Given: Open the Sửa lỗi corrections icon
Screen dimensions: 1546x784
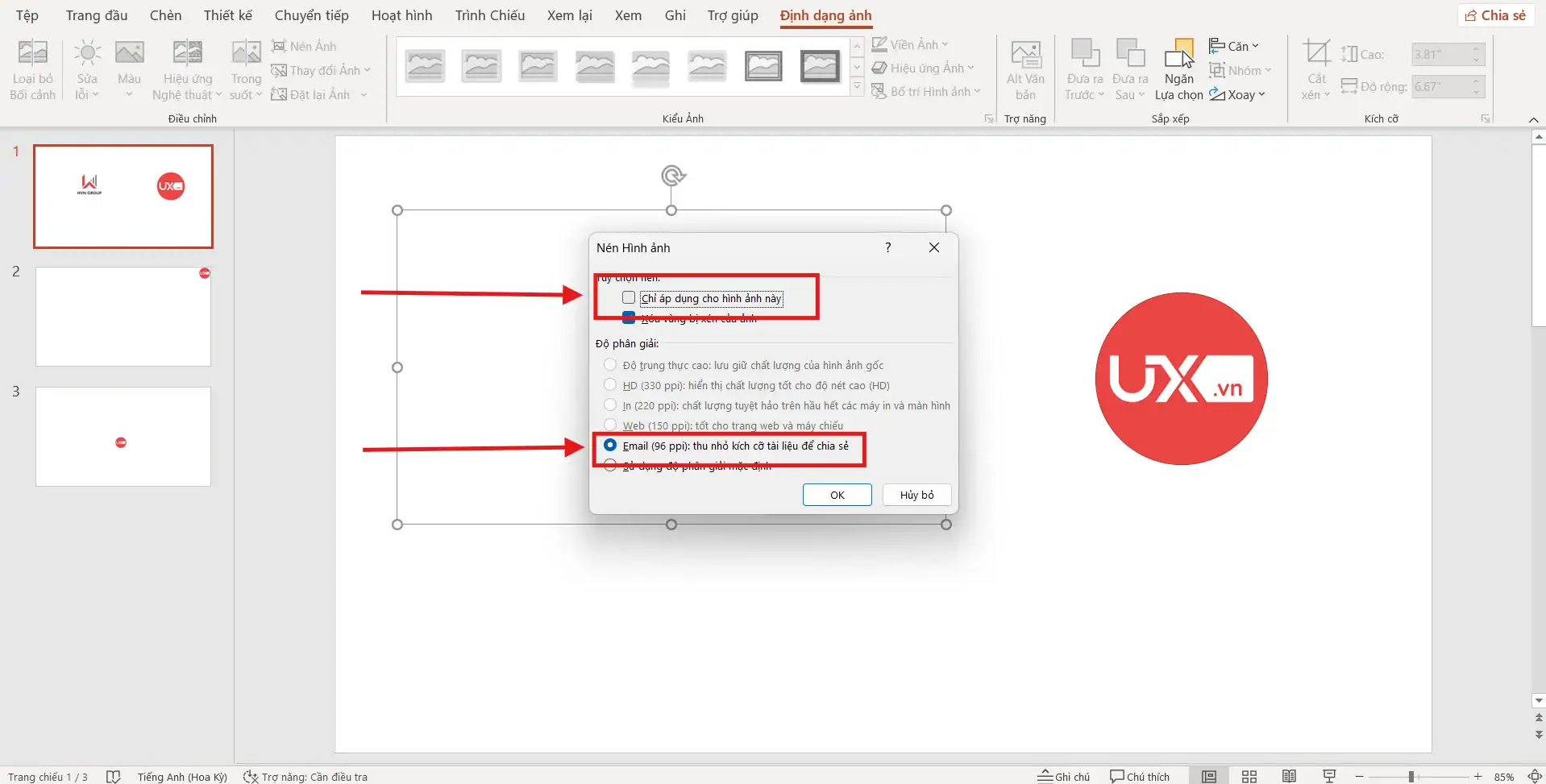Looking at the screenshot, I should coord(87,70).
